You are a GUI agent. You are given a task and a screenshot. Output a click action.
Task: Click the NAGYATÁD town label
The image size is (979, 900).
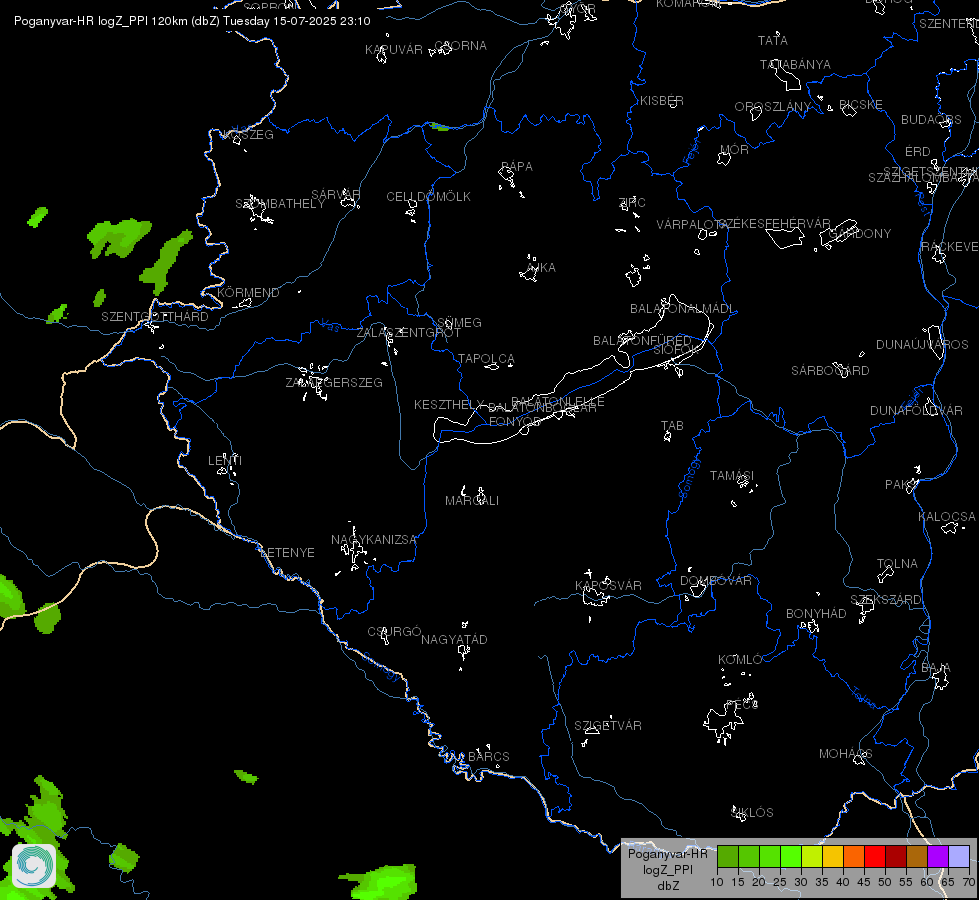(x=454, y=640)
